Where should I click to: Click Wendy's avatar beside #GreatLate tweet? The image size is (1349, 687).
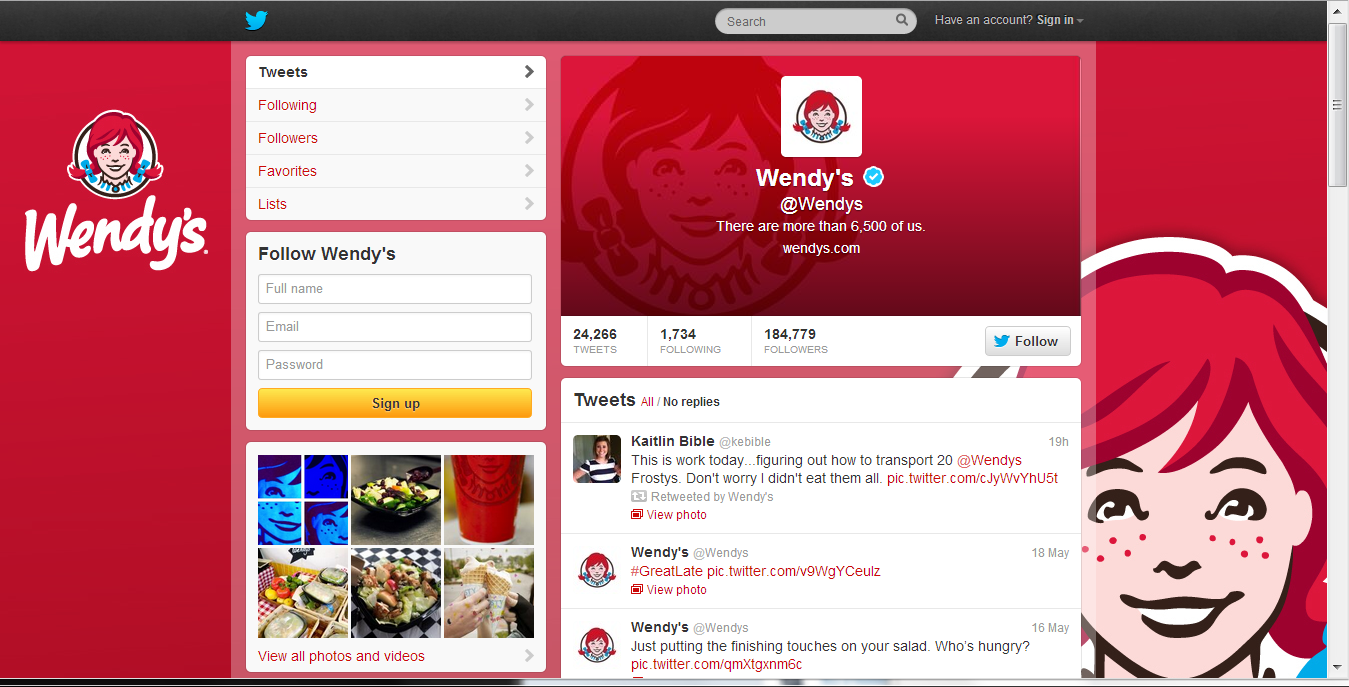[x=598, y=570]
